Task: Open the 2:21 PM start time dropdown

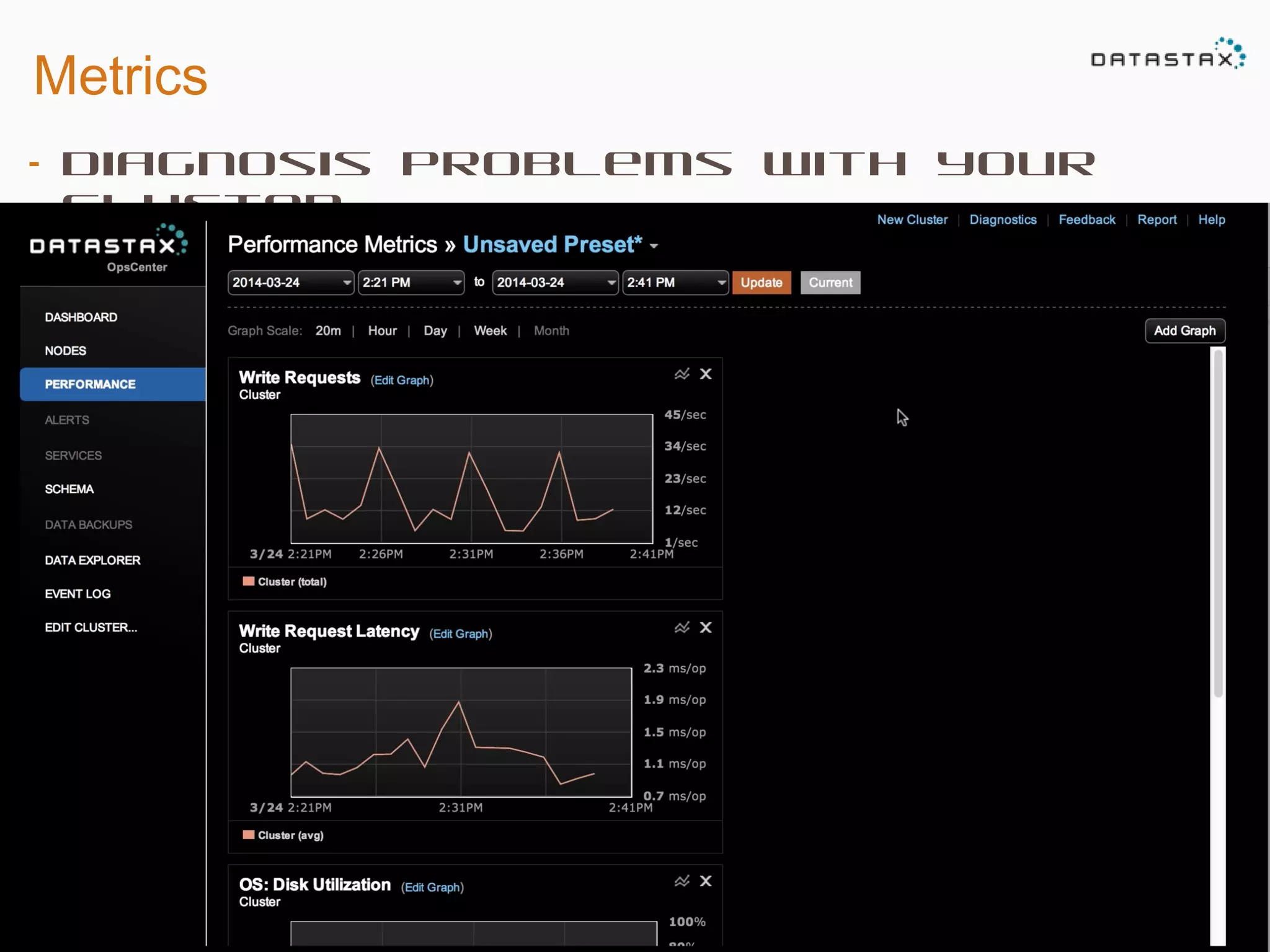Action: tap(411, 283)
